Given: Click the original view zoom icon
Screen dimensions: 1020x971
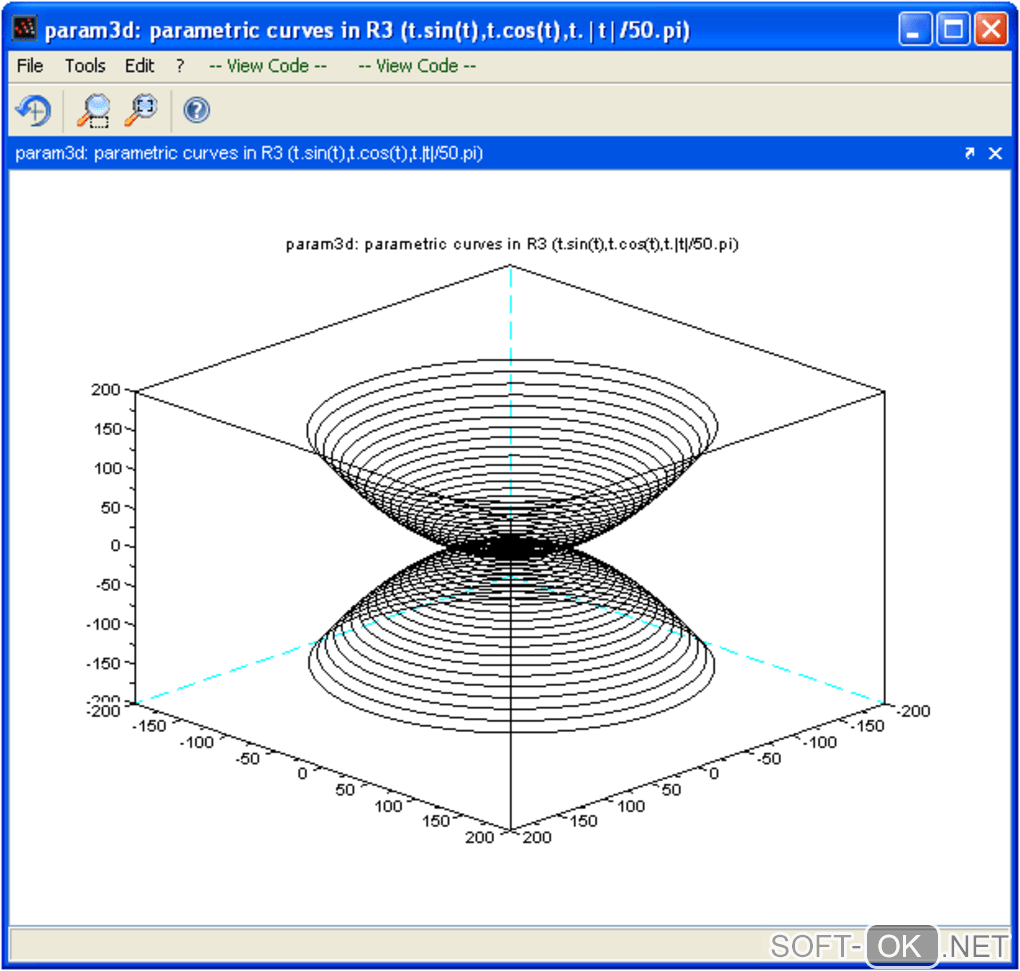Looking at the screenshot, I should tap(141, 110).
